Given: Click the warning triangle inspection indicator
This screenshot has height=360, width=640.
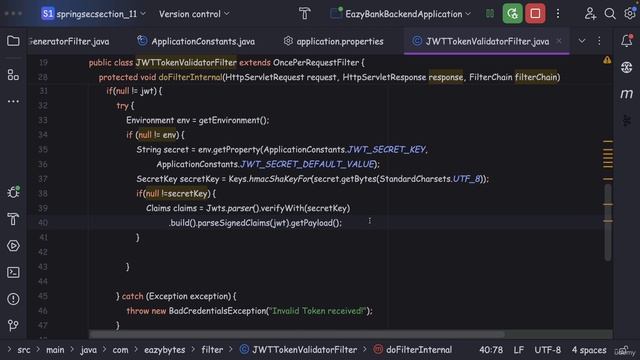Looking at the screenshot, I should (607, 60).
